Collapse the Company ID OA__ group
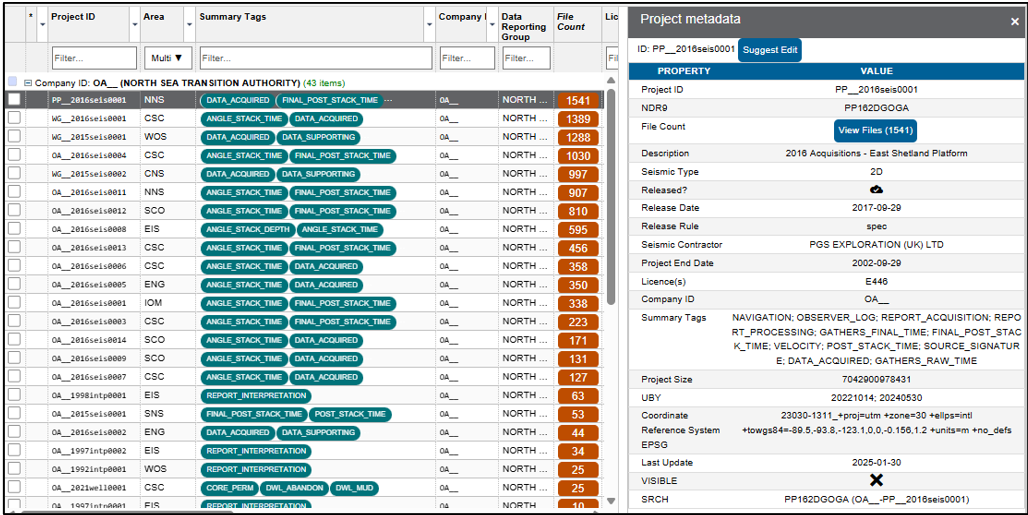The image size is (1028, 515). [28, 83]
